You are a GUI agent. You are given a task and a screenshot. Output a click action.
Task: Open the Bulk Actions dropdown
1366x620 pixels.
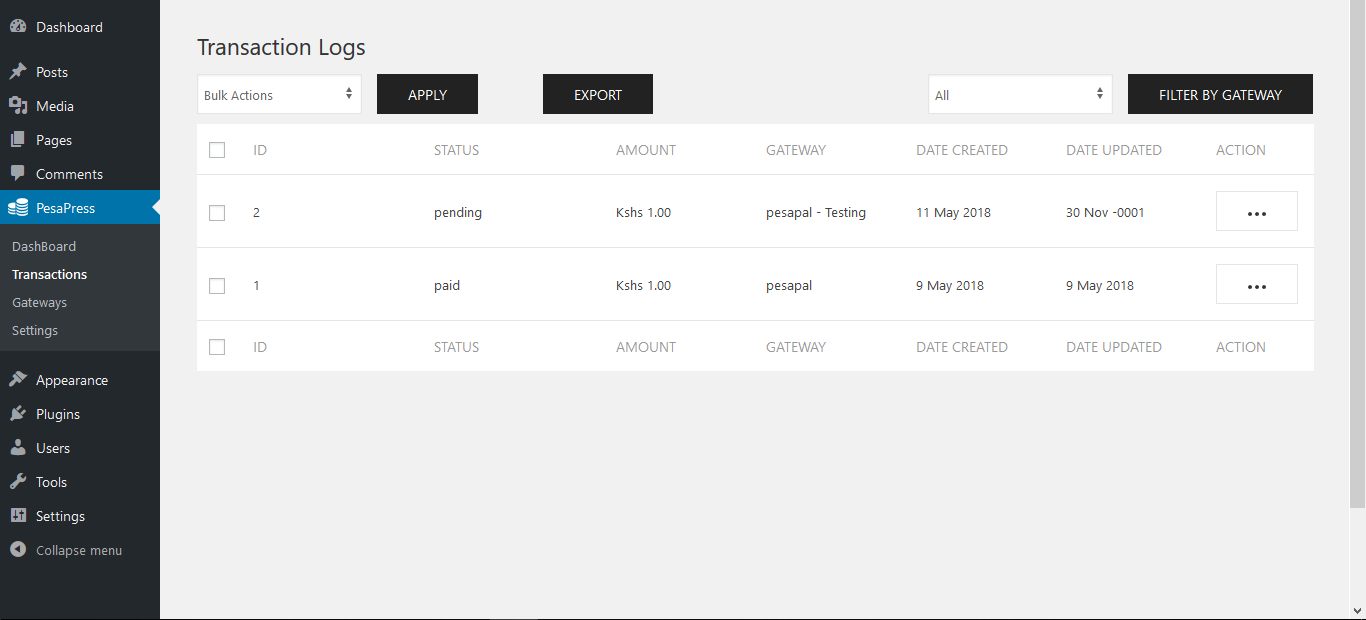pyautogui.click(x=279, y=95)
